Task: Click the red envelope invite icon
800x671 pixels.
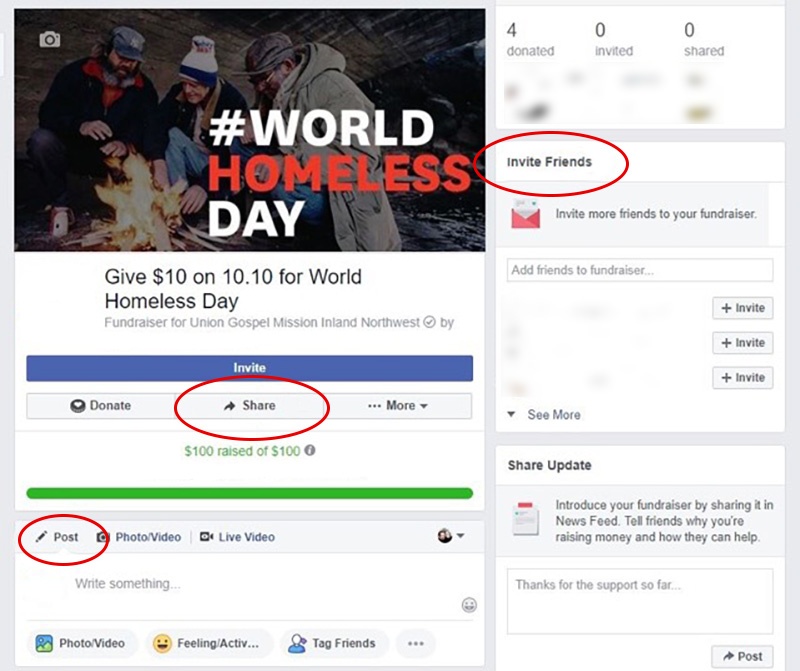Action: pyautogui.click(x=526, y=214)
